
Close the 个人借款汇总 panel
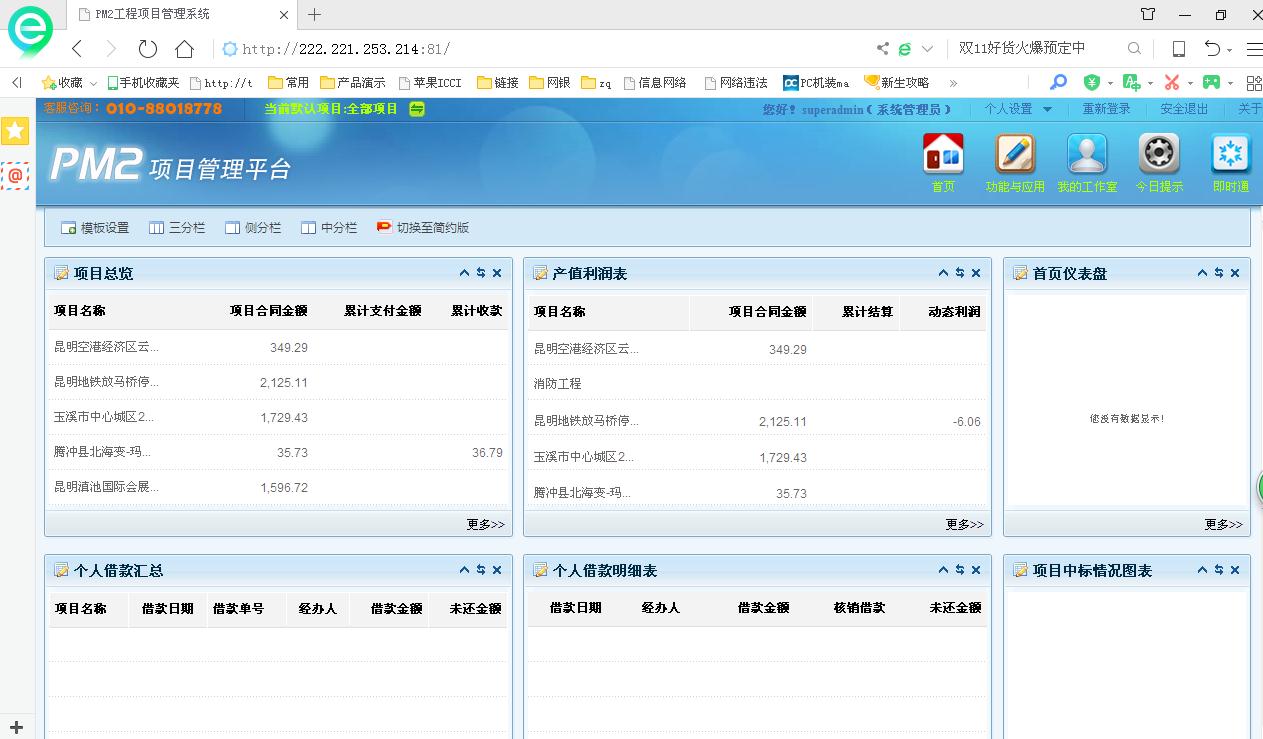pos(497,570)
